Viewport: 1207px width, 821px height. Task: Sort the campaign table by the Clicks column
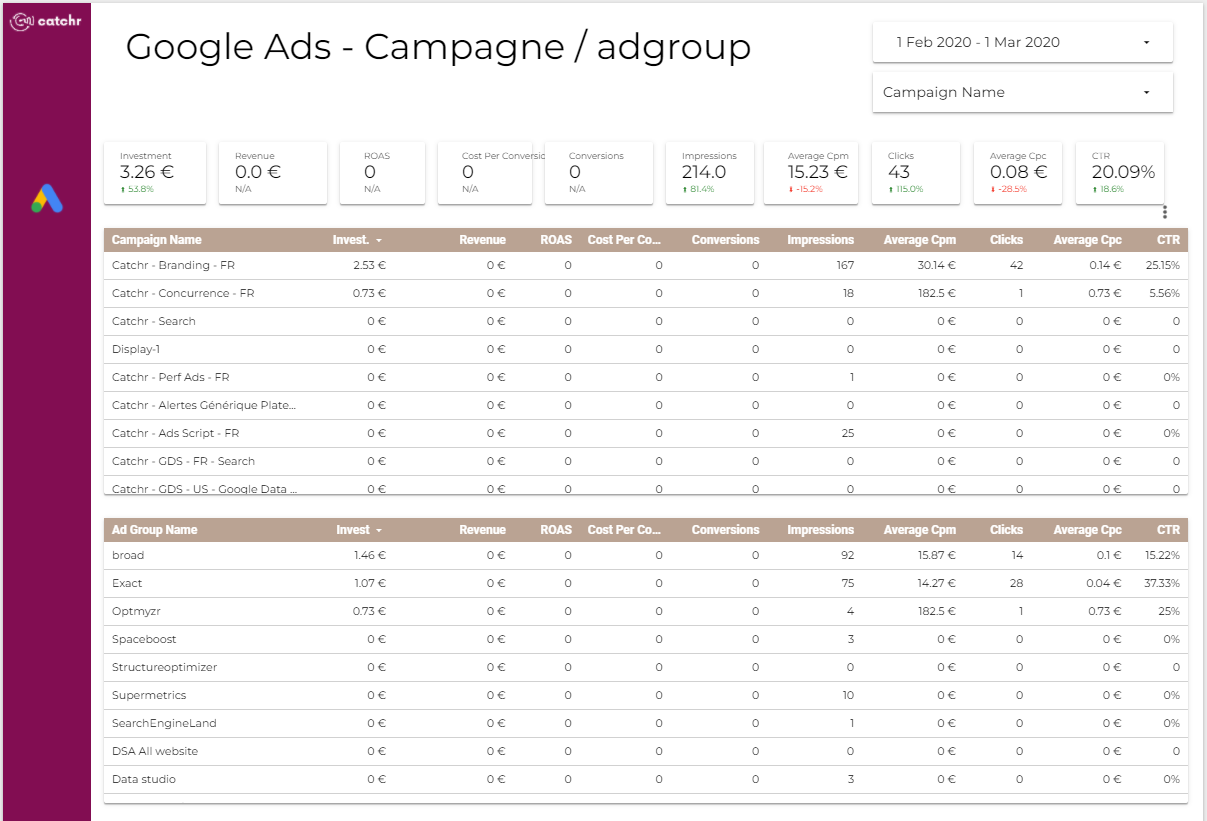[x=1006, y=240]
